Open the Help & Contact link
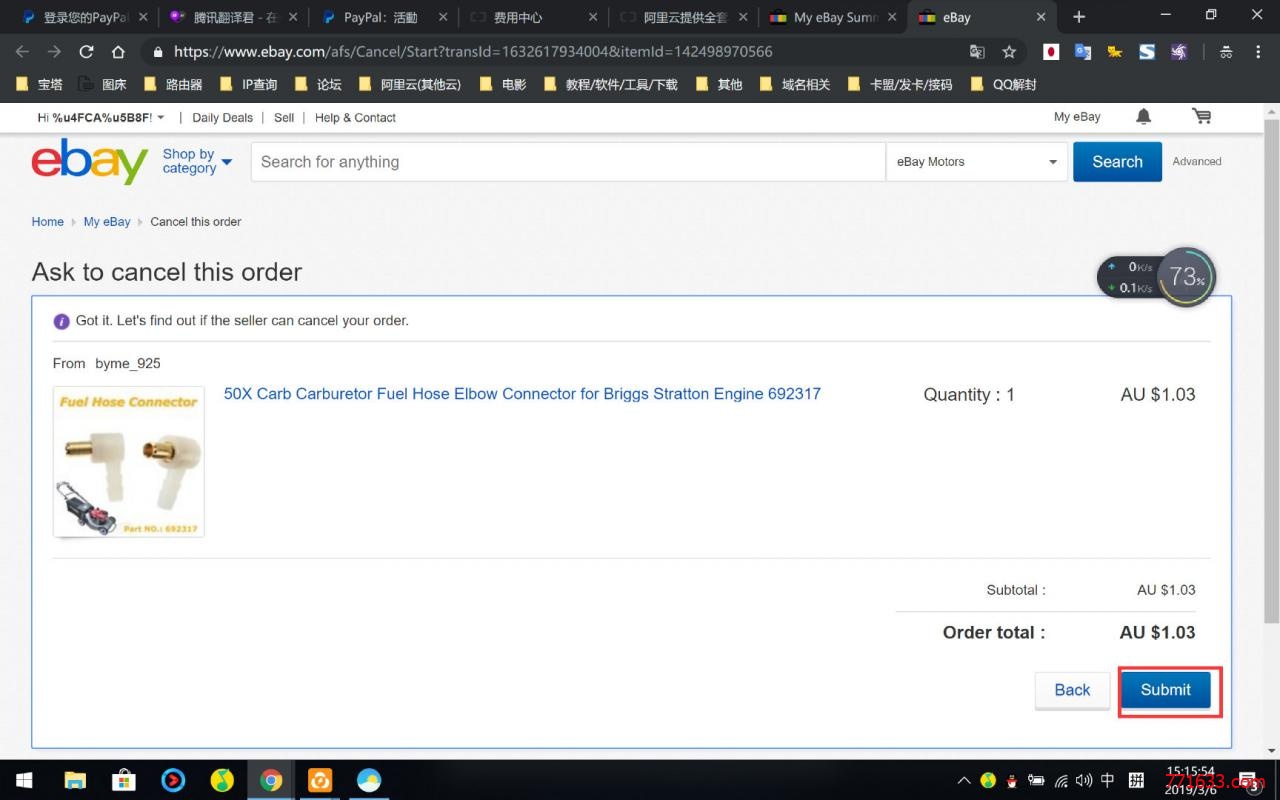 click(x=355, y=117)
